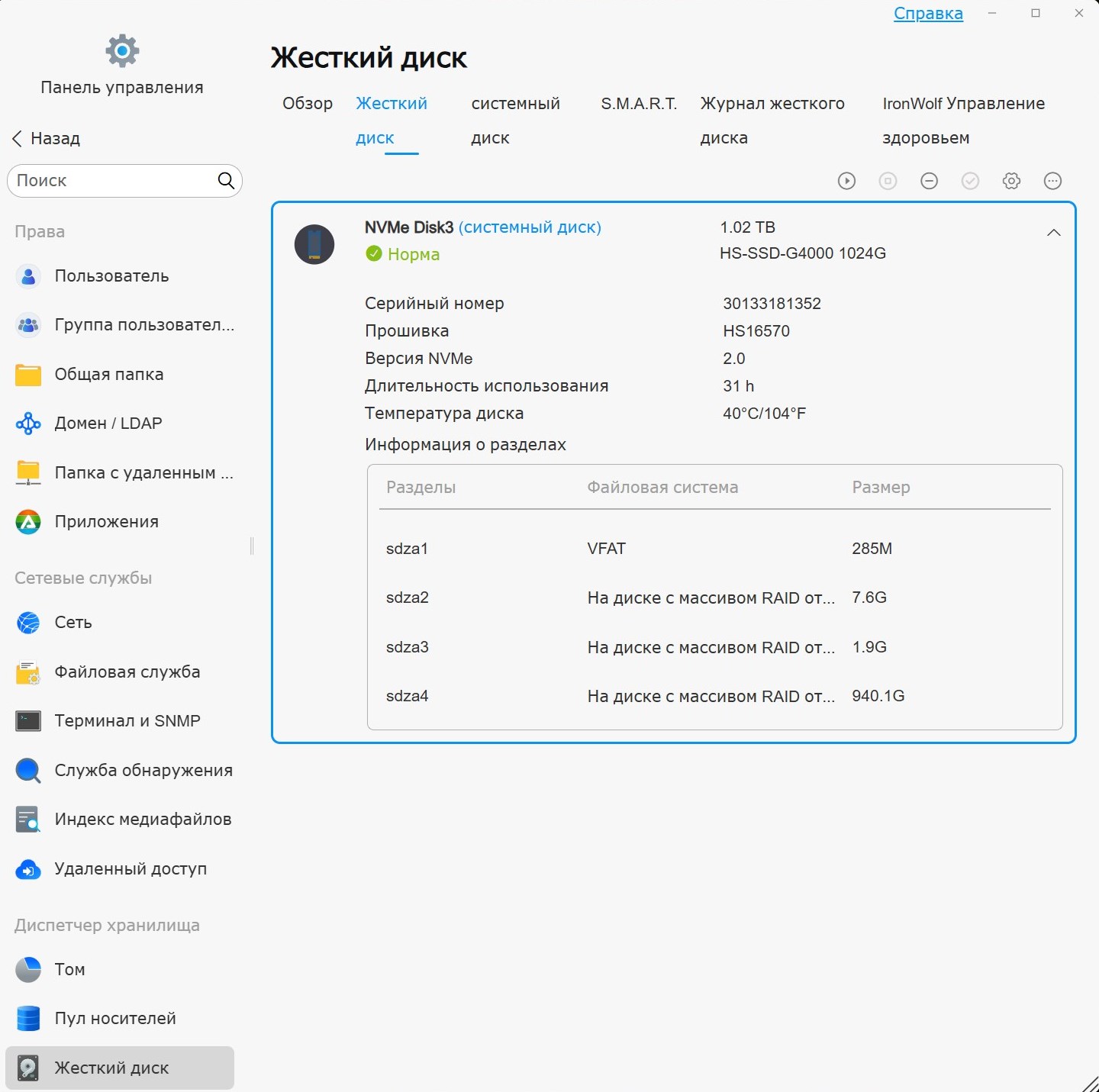
Task: Open the gear settings icon in toolbar
Action: click(x=1011, y=181)
